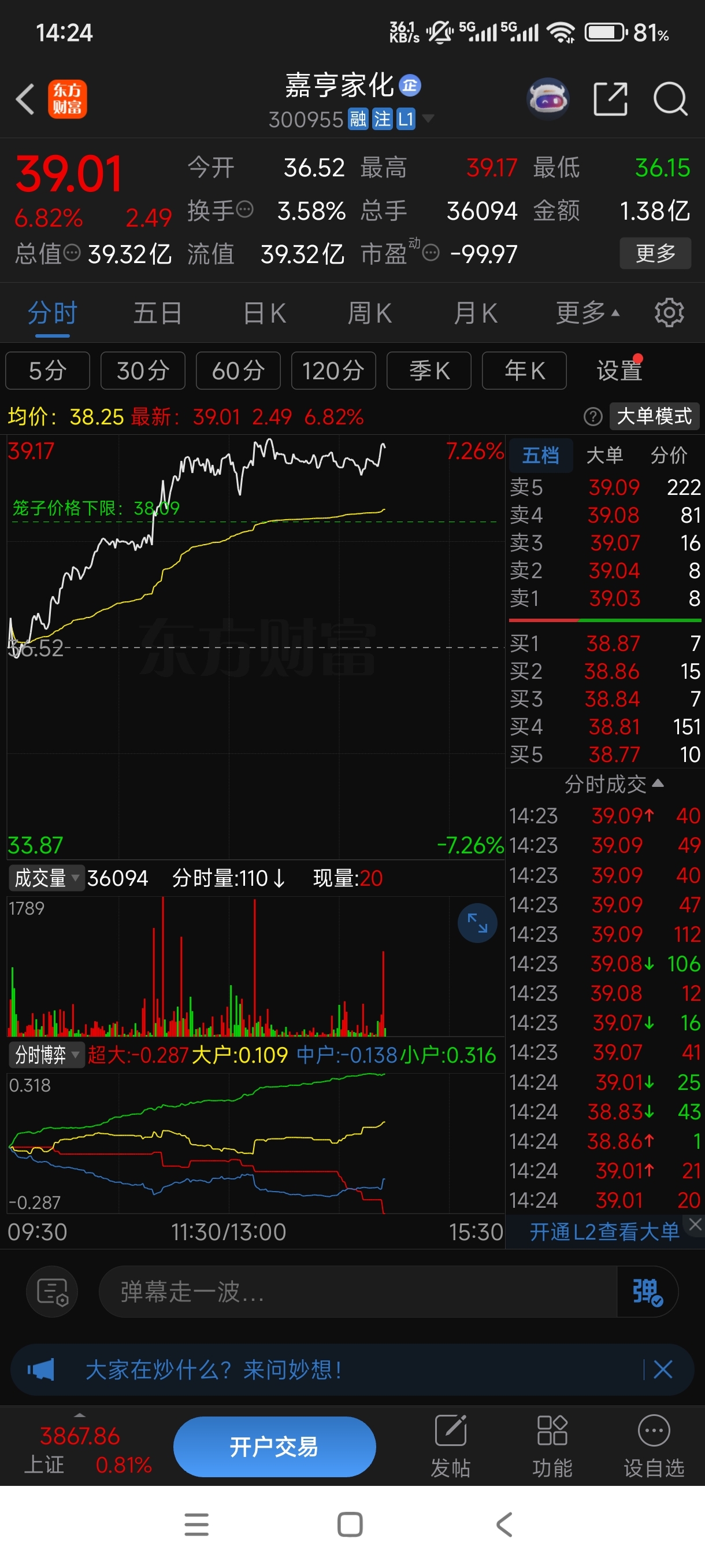This screenshot has width=705, height=1568.
Task: Tap 市盈 info circle icon
Action: click(431, 253)
